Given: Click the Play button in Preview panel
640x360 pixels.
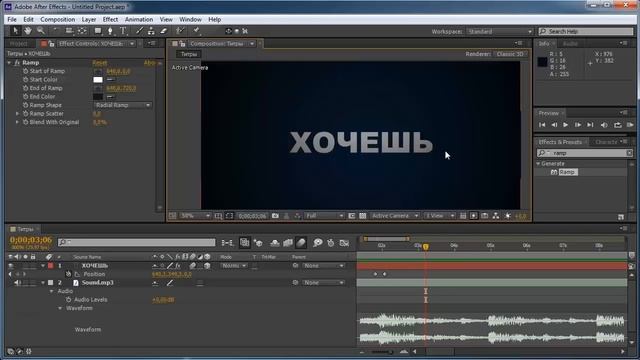Looking at the screenshot, I should coord(565,125).
